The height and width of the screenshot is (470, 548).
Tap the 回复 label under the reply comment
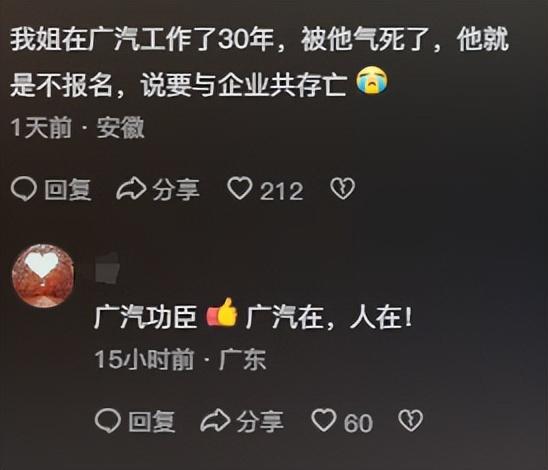click(152, 421)
